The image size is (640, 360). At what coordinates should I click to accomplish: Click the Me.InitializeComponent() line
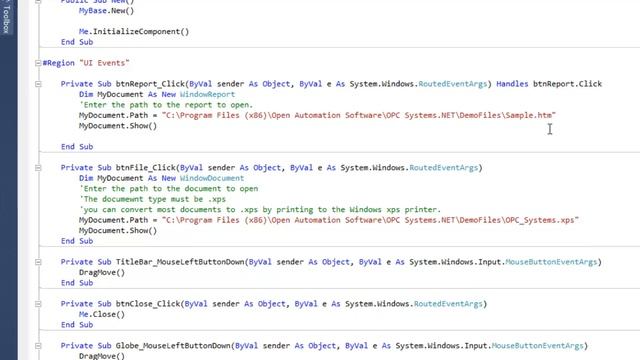point(134,31)
